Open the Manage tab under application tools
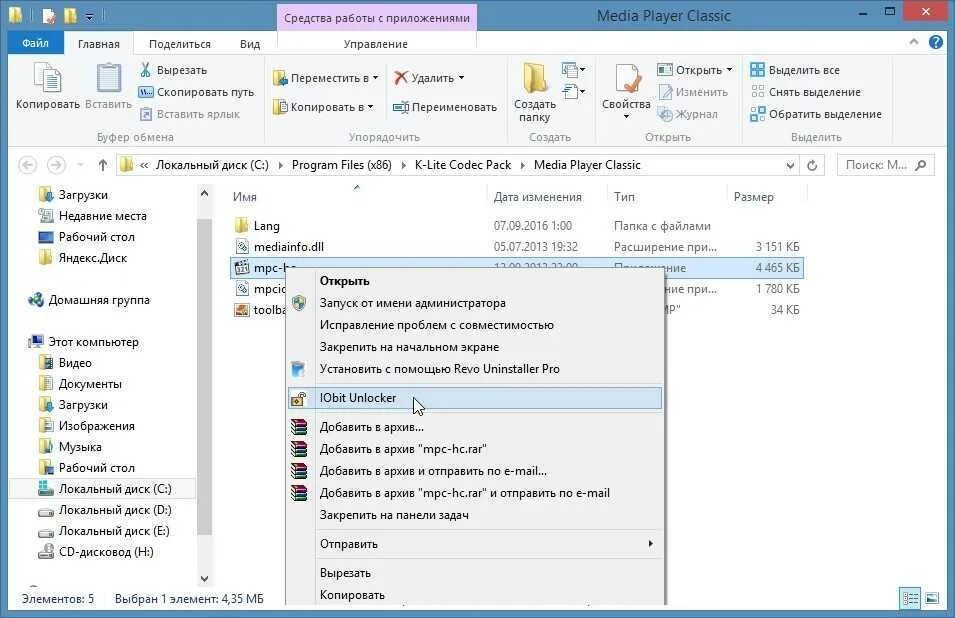This screenshot has width=955, height=618. [x=376, y=44]
